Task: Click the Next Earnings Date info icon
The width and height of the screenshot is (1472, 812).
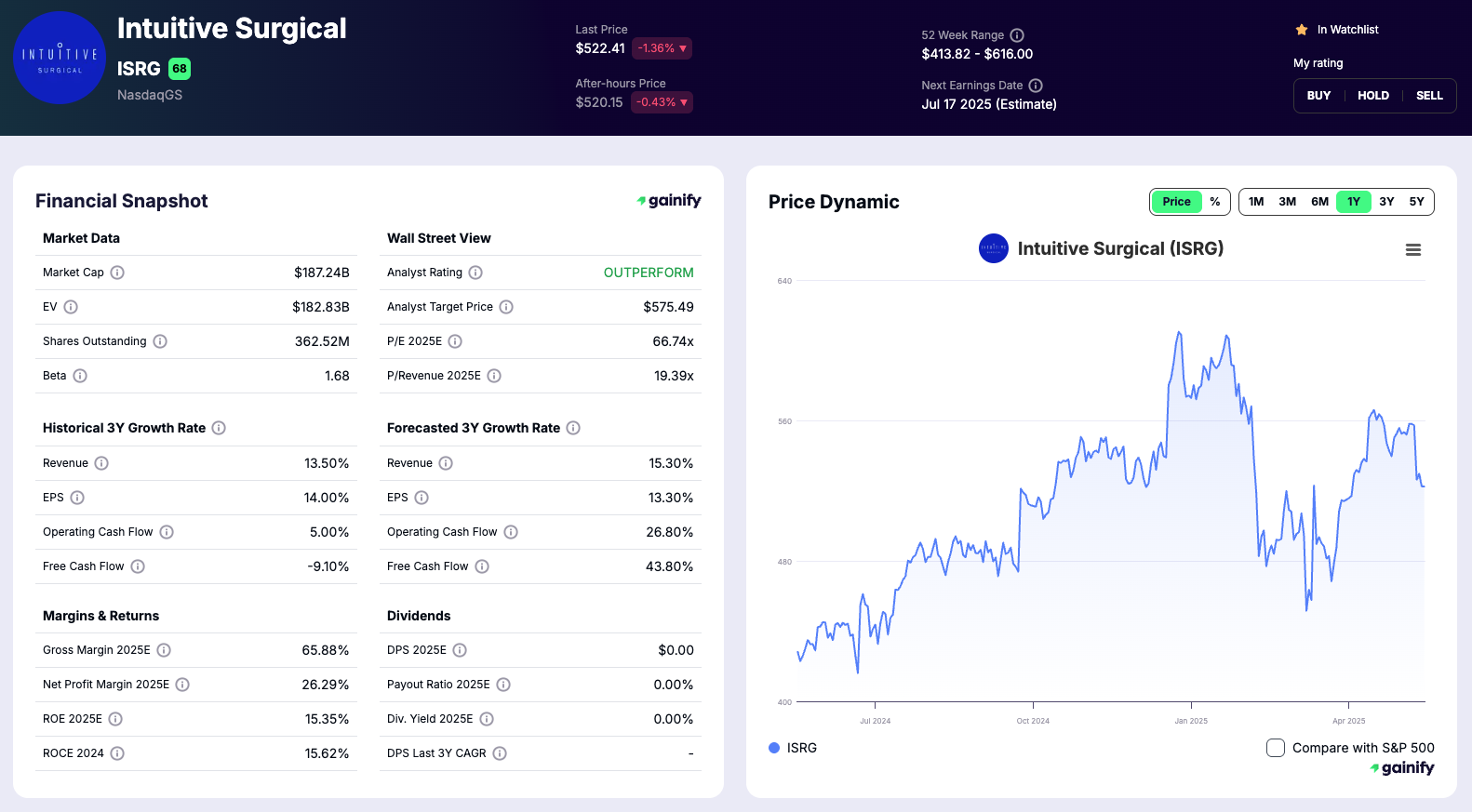Action: pos(1036,86)
